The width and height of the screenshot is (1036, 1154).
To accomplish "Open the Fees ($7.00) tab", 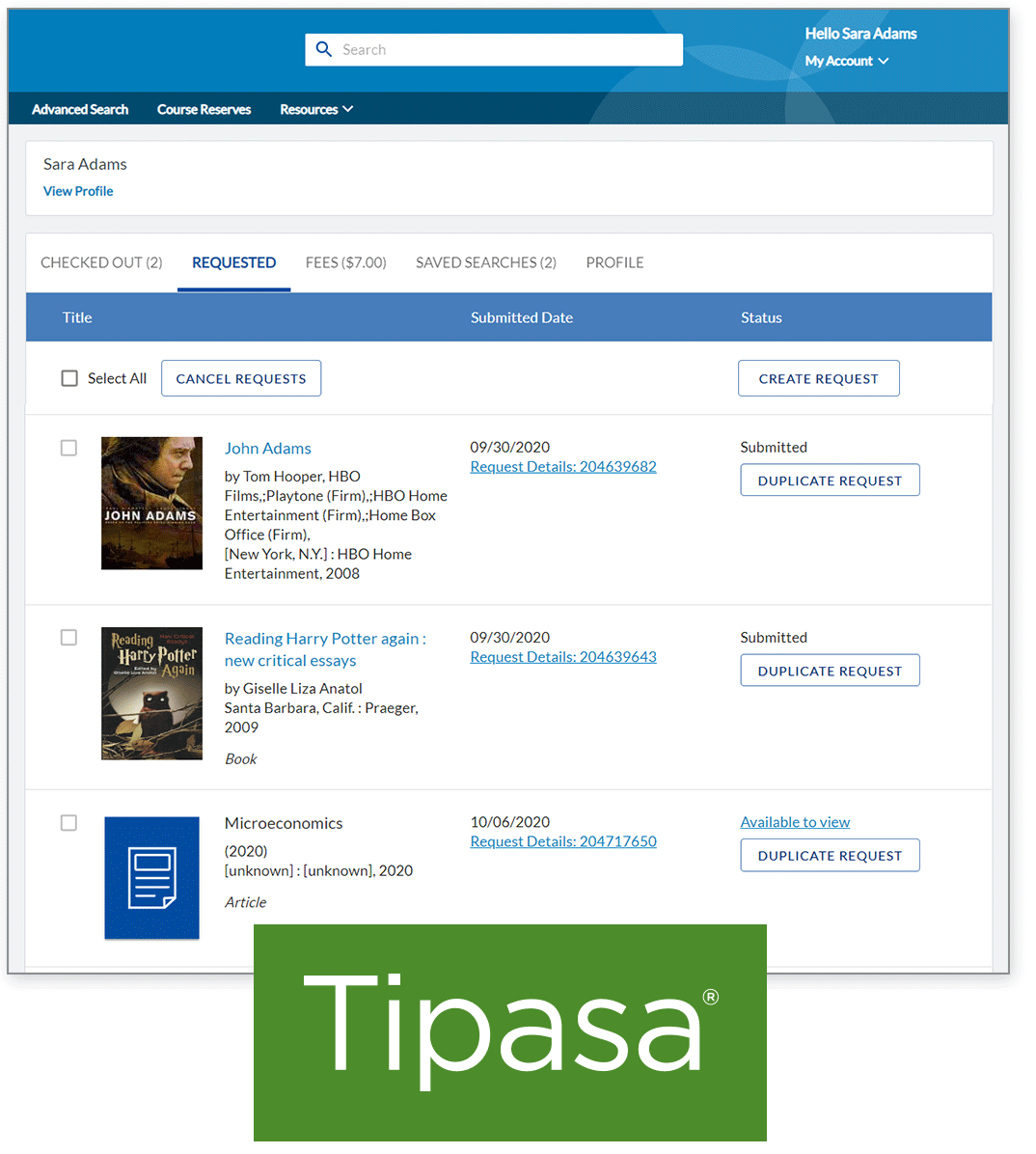I will 345,262.
